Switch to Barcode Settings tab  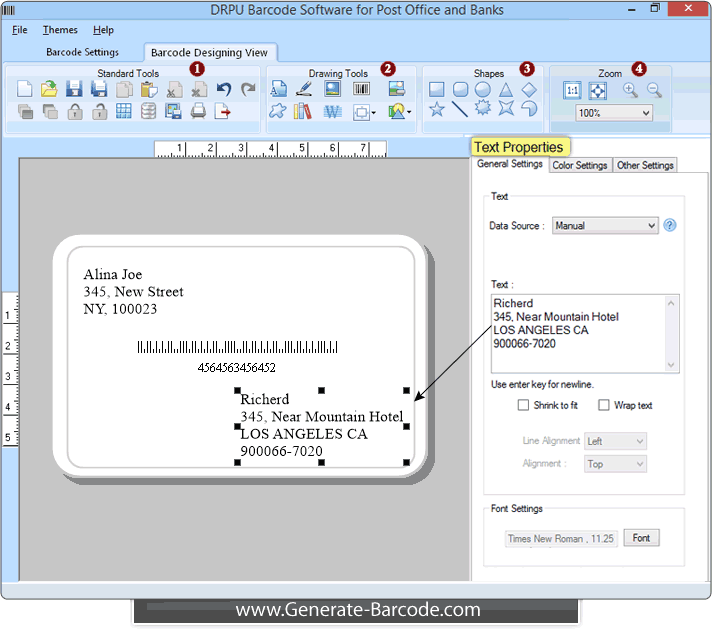pyautogui.click(x=82, y=52)
